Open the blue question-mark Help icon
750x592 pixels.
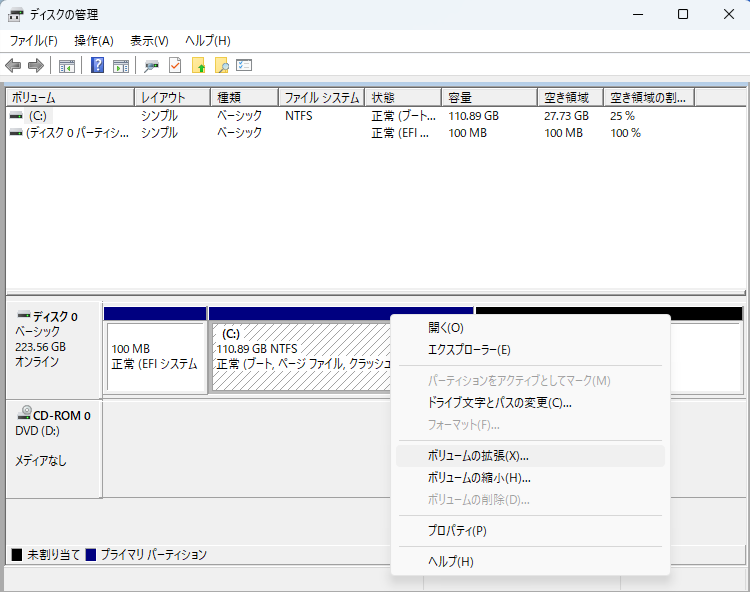pos(98,65)
